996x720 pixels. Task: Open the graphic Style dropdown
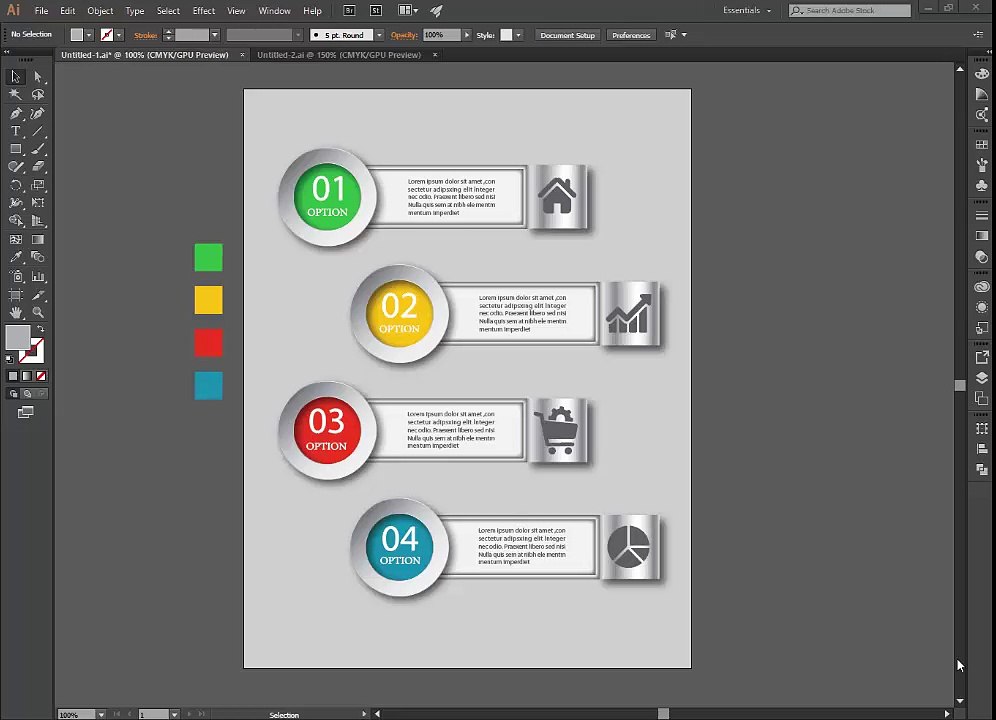pyautogui.click(x=519, y=35)
